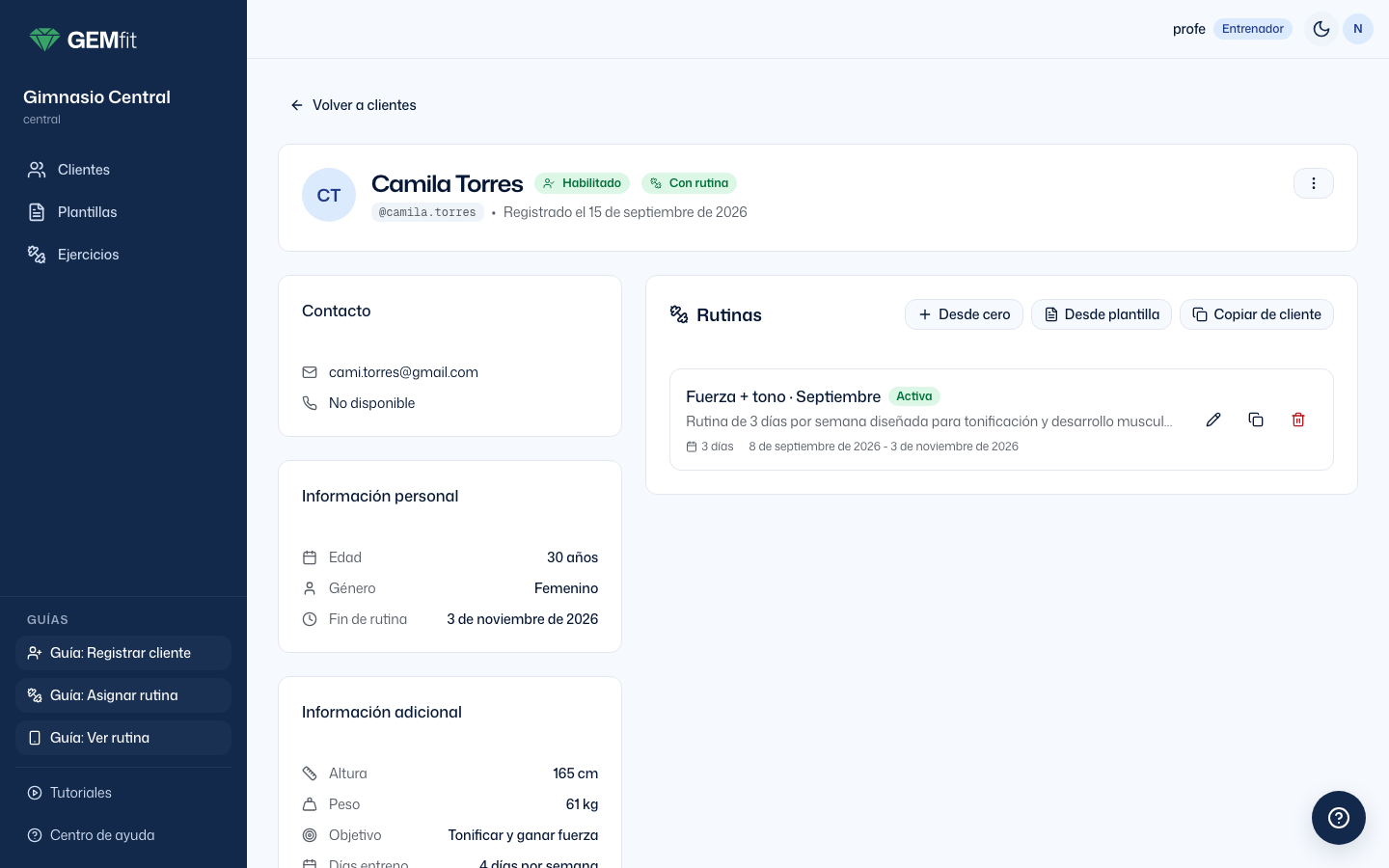Click the Con rutina badge
1389x868 pixels.
click(x=689, y=183)
